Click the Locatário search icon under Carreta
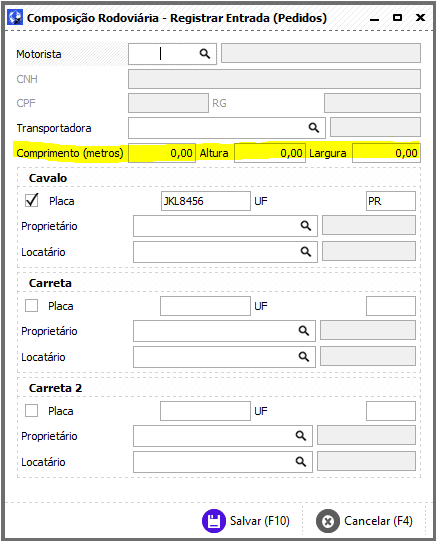 coord(304,357)
